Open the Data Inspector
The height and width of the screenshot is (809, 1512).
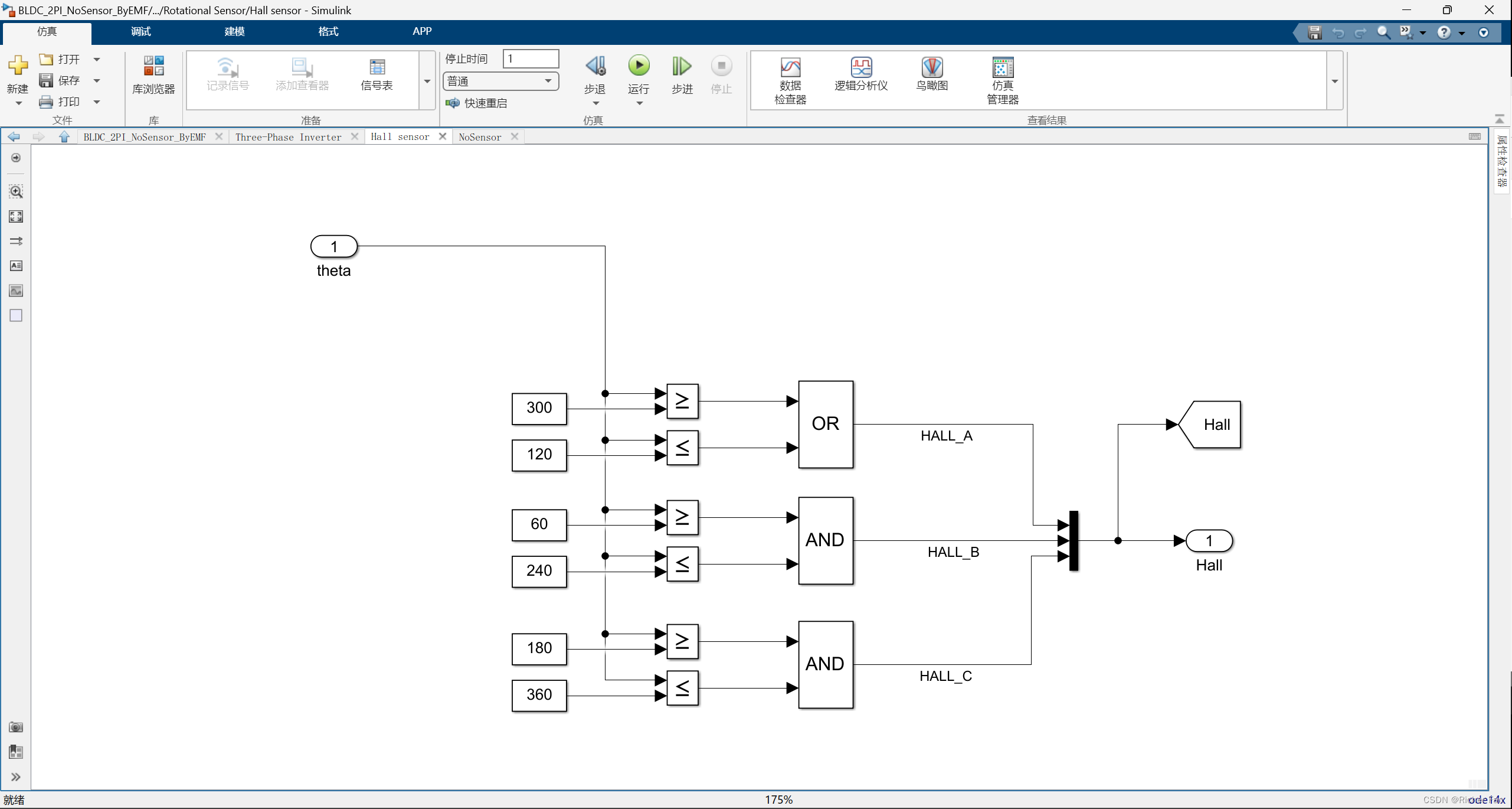pos(790,81)
